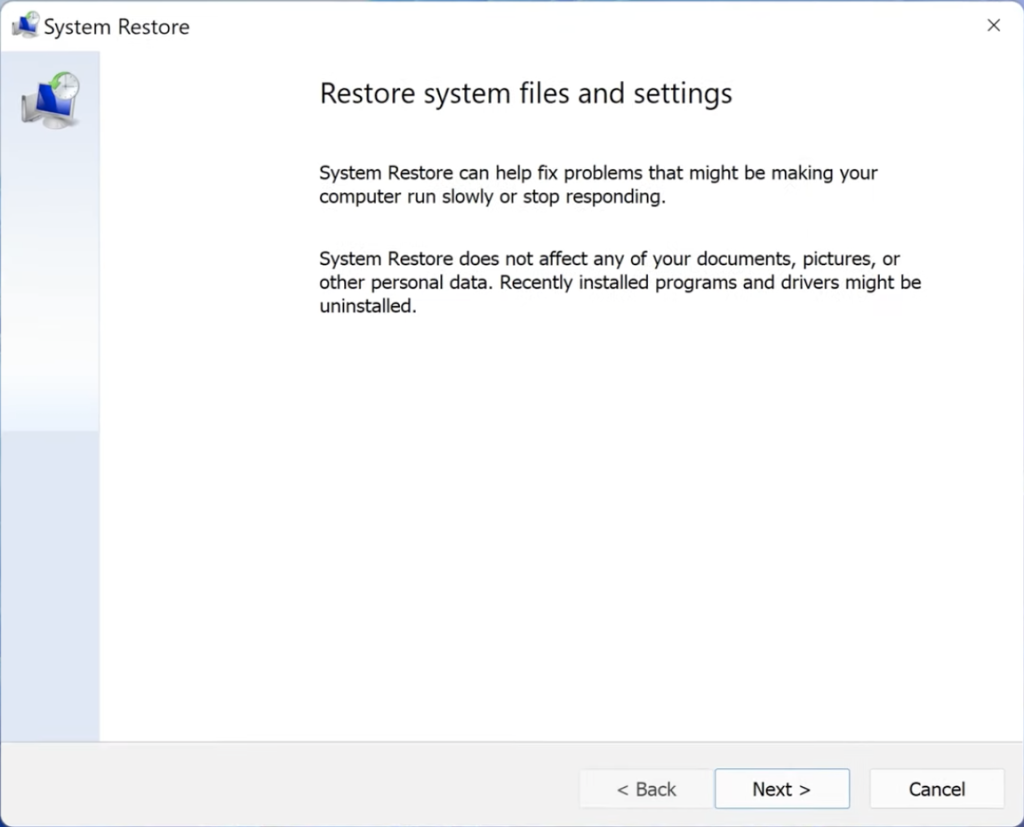Cancel the System Restore wizard
The width and height of the screenshot is (1024, 827).
(x=936, y=788)
